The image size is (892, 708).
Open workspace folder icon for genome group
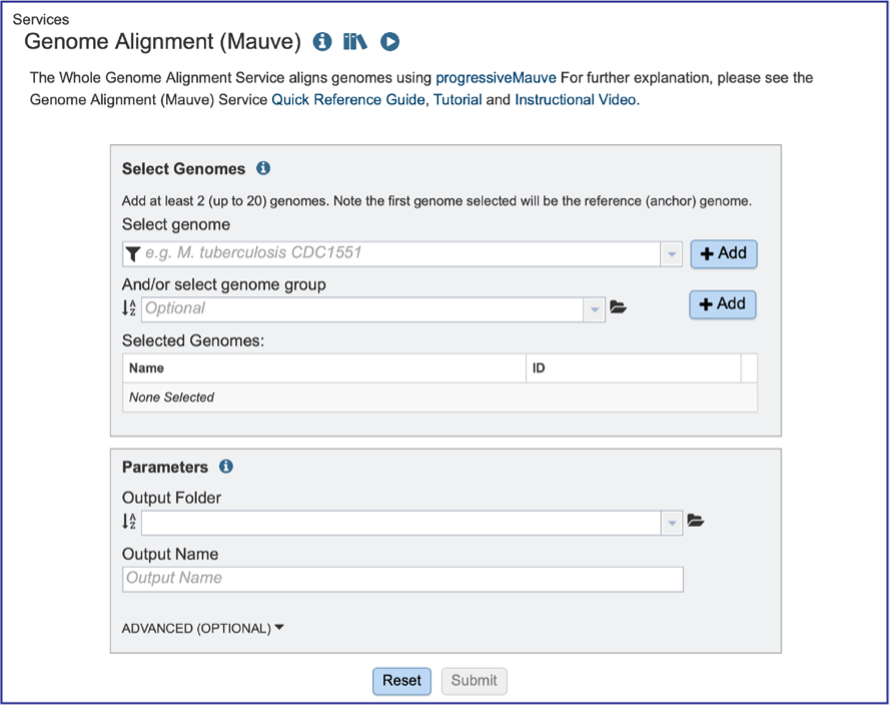pyautogui.click(x=618, y=307)
